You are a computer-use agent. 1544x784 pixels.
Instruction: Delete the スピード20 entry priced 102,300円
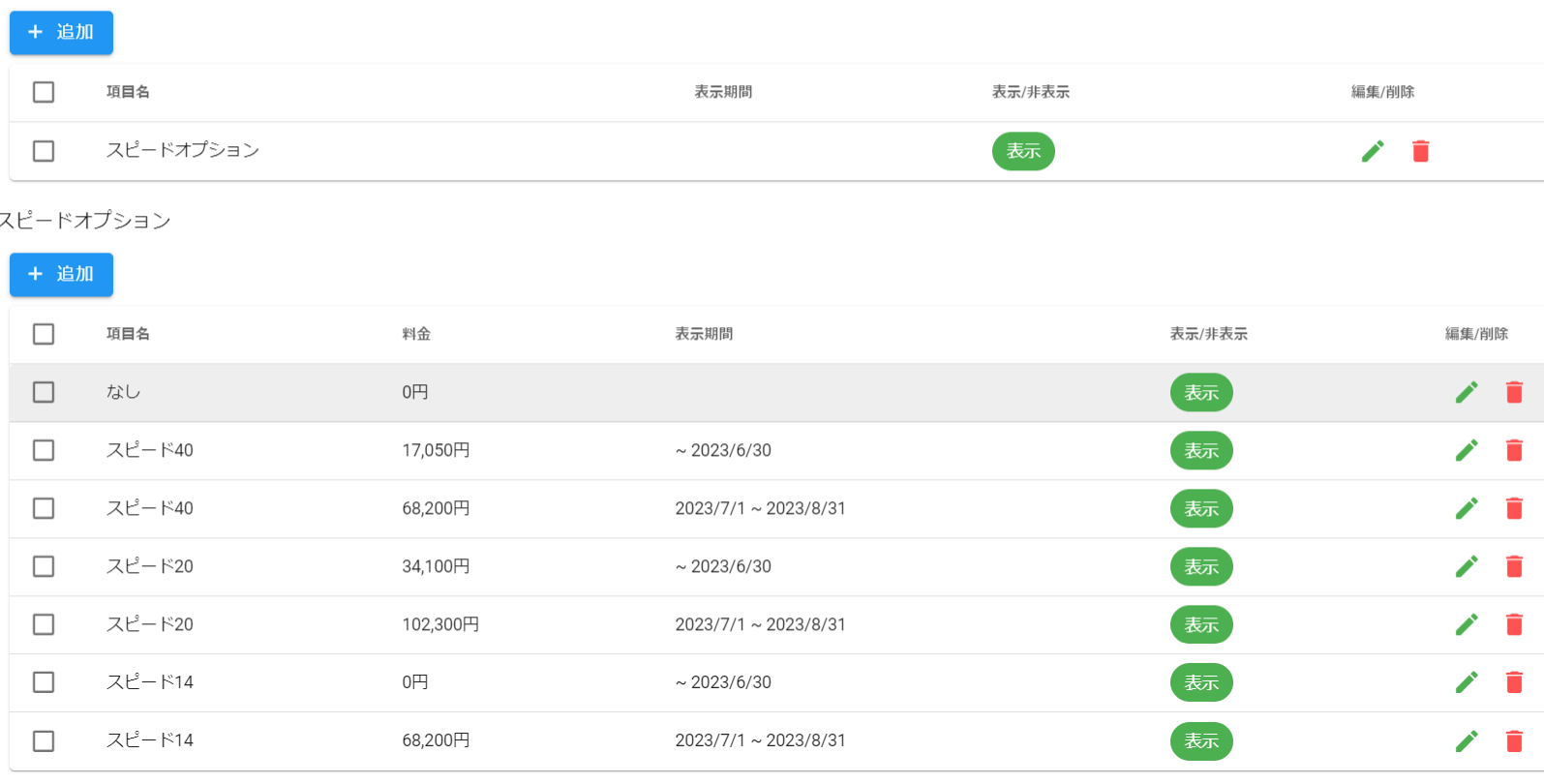pos(1514,624)
